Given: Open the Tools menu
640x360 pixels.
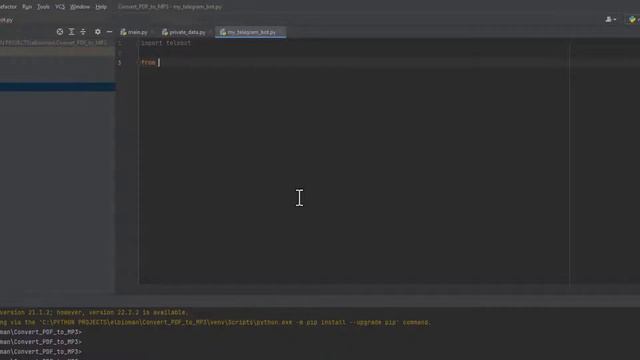Looking at the screenshot, I should (x=43, y=7).
